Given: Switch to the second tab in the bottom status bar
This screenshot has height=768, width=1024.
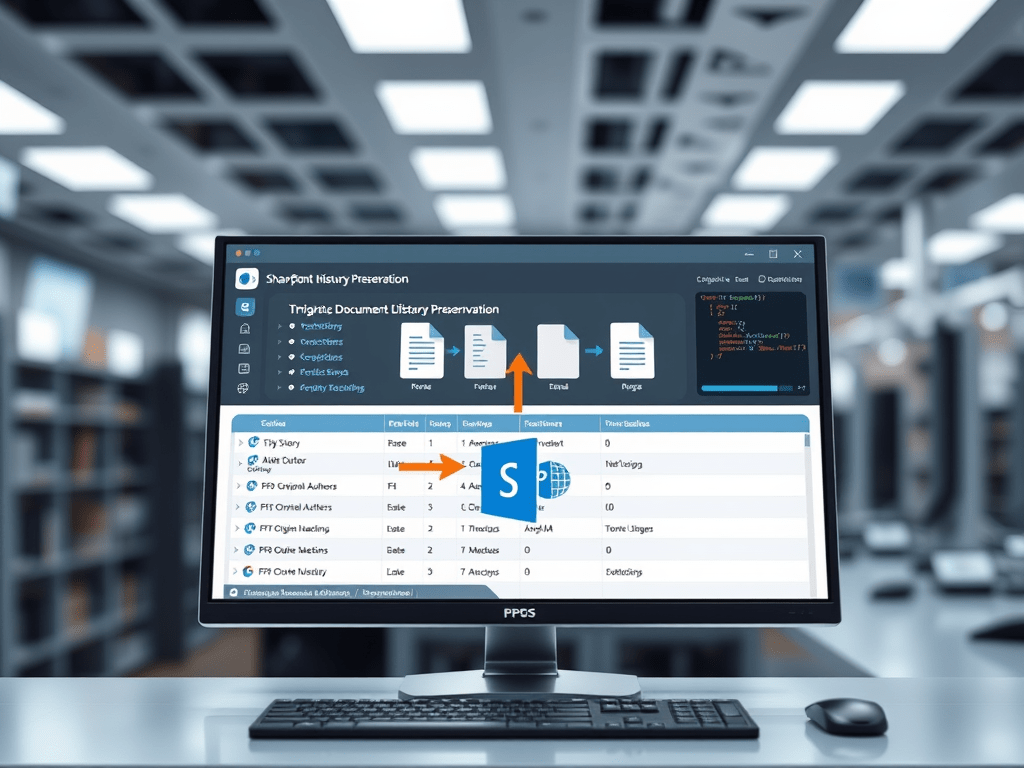Looking at the screenshot, I should coord(388,593).
